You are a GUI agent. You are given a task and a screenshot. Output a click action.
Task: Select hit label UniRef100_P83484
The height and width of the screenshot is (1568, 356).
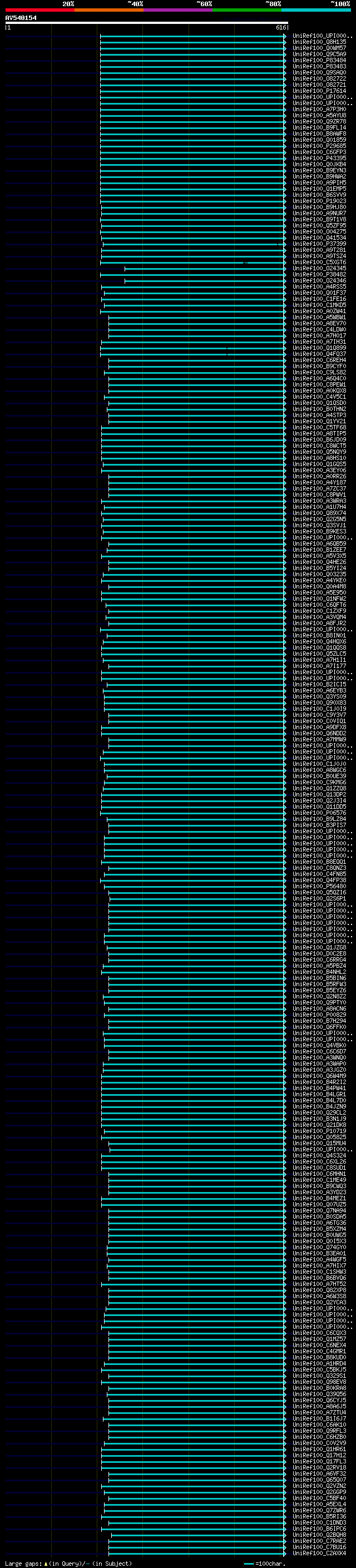319,60
